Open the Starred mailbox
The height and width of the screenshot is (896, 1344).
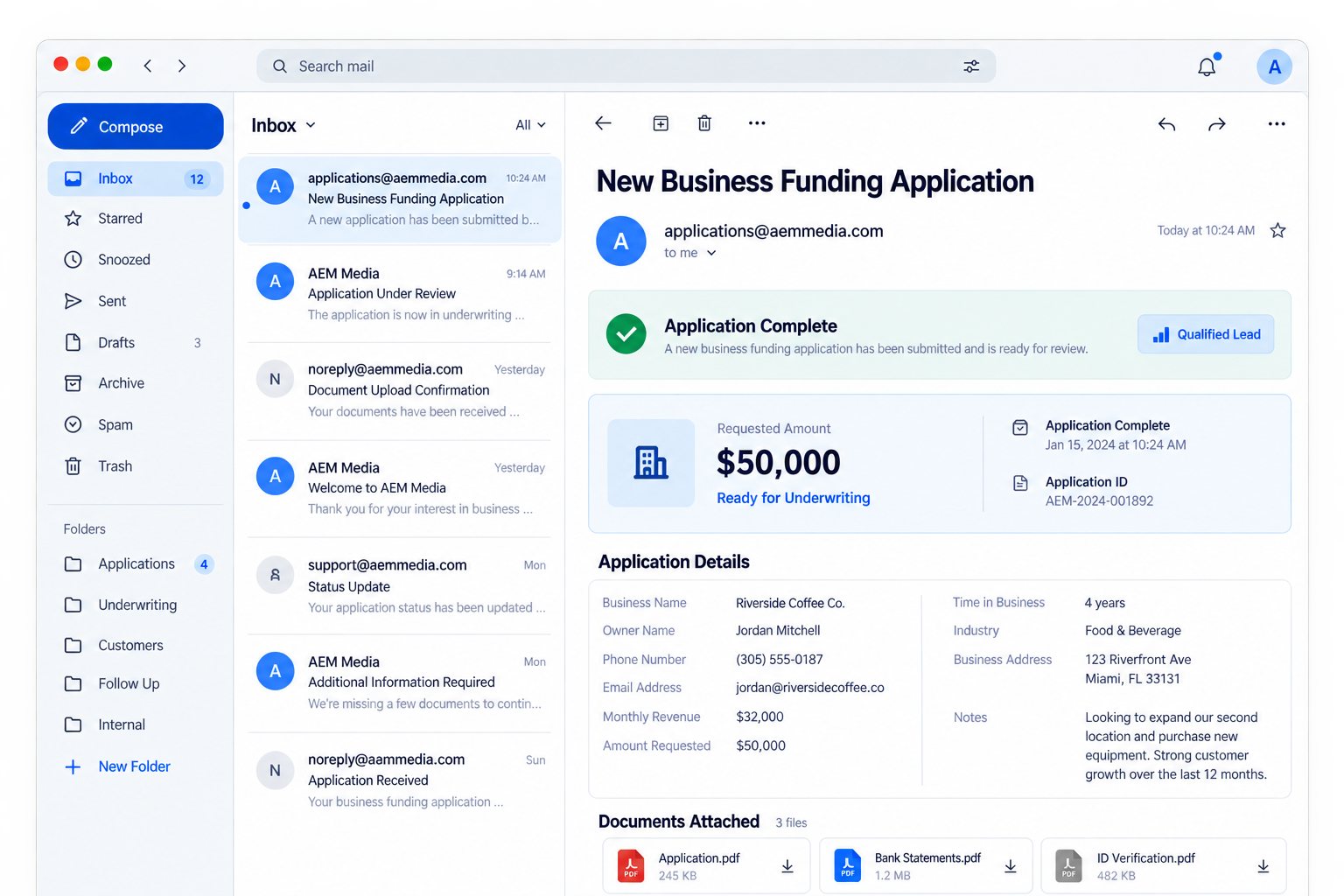tap(136, 219)
